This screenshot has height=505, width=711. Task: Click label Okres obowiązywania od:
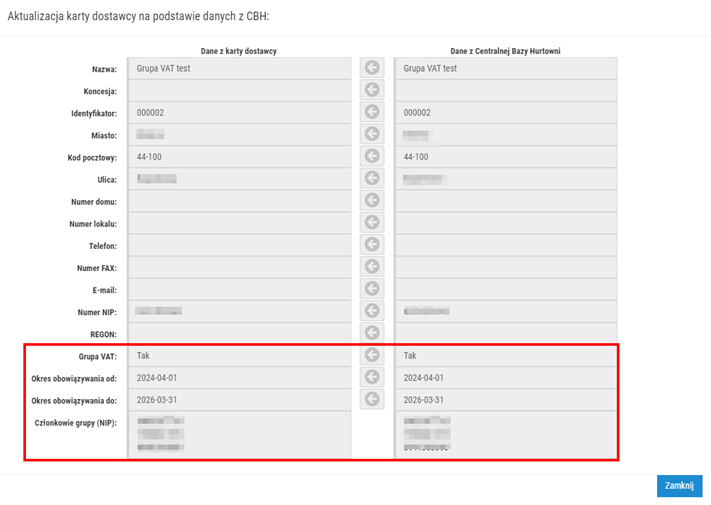pyautogui.click(x=74, y=379)
